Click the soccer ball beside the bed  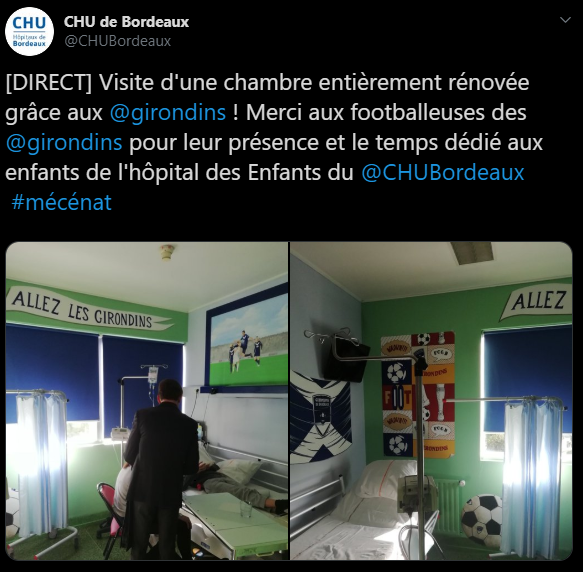(x=482, y=520)
